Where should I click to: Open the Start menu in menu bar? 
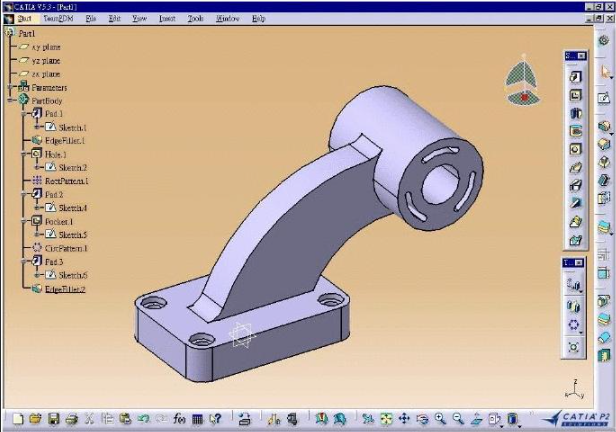24,18
